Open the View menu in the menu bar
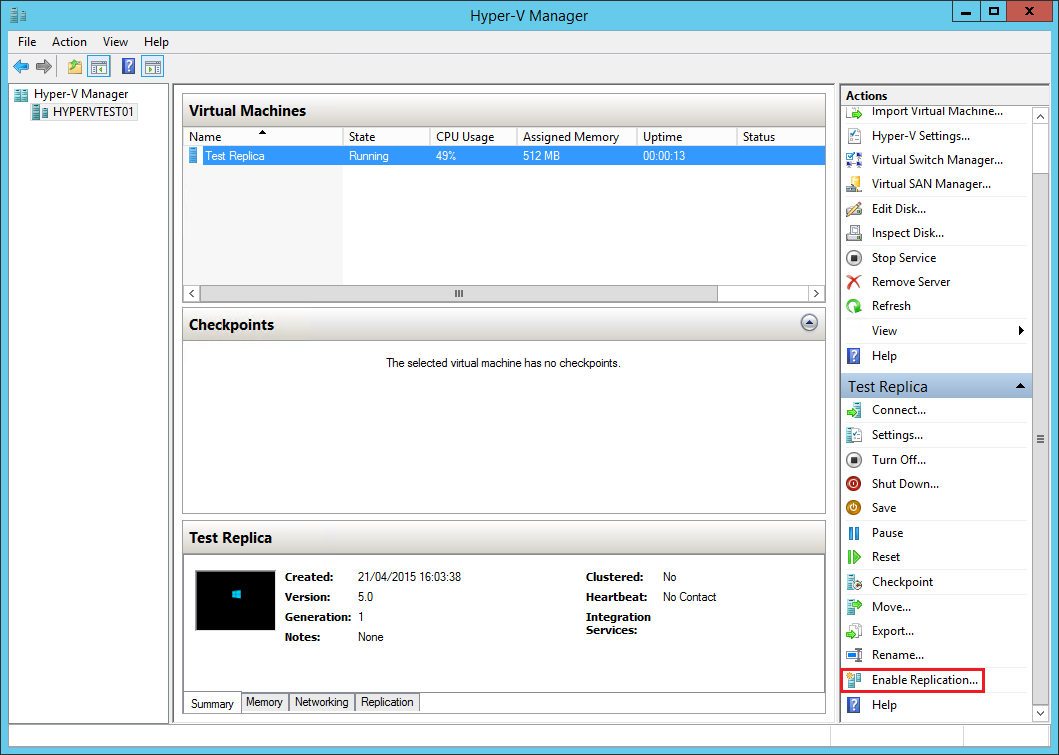1059x755 pixels. tap(115, 42)
